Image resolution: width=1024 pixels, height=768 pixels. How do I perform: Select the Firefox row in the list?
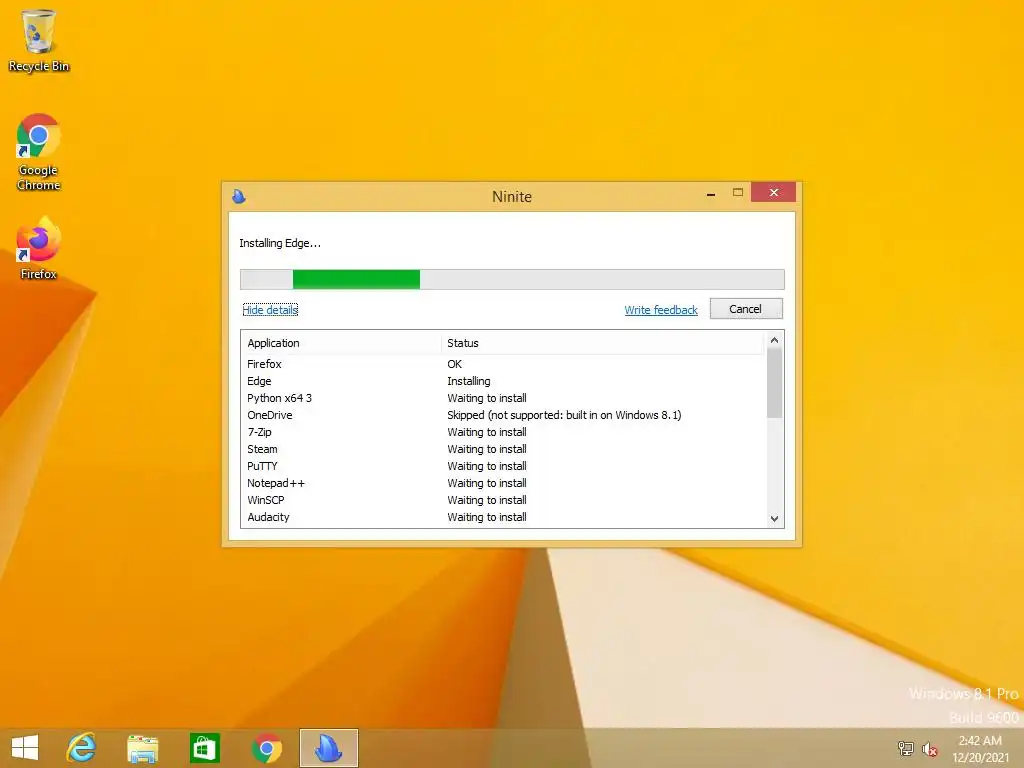(x=504, y=364)
